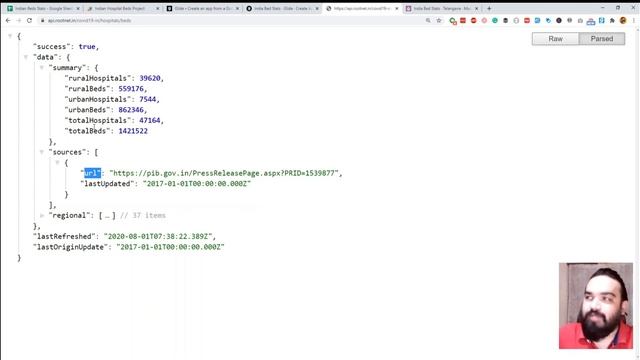Close the India Bed Stats Telangana tab

point(476,8)
